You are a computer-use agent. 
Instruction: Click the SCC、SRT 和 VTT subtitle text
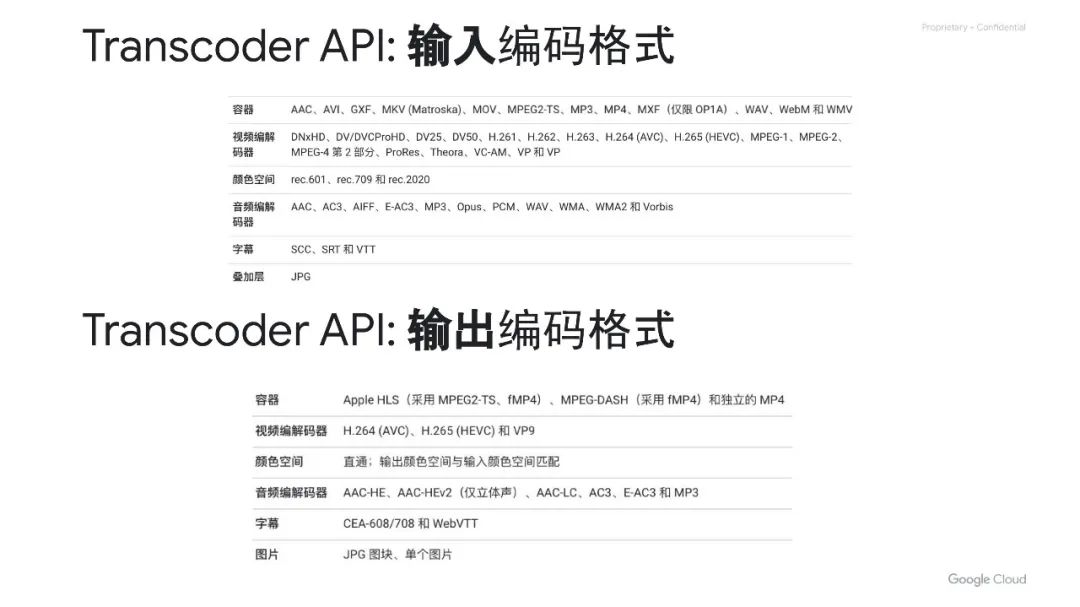(333, 249)
